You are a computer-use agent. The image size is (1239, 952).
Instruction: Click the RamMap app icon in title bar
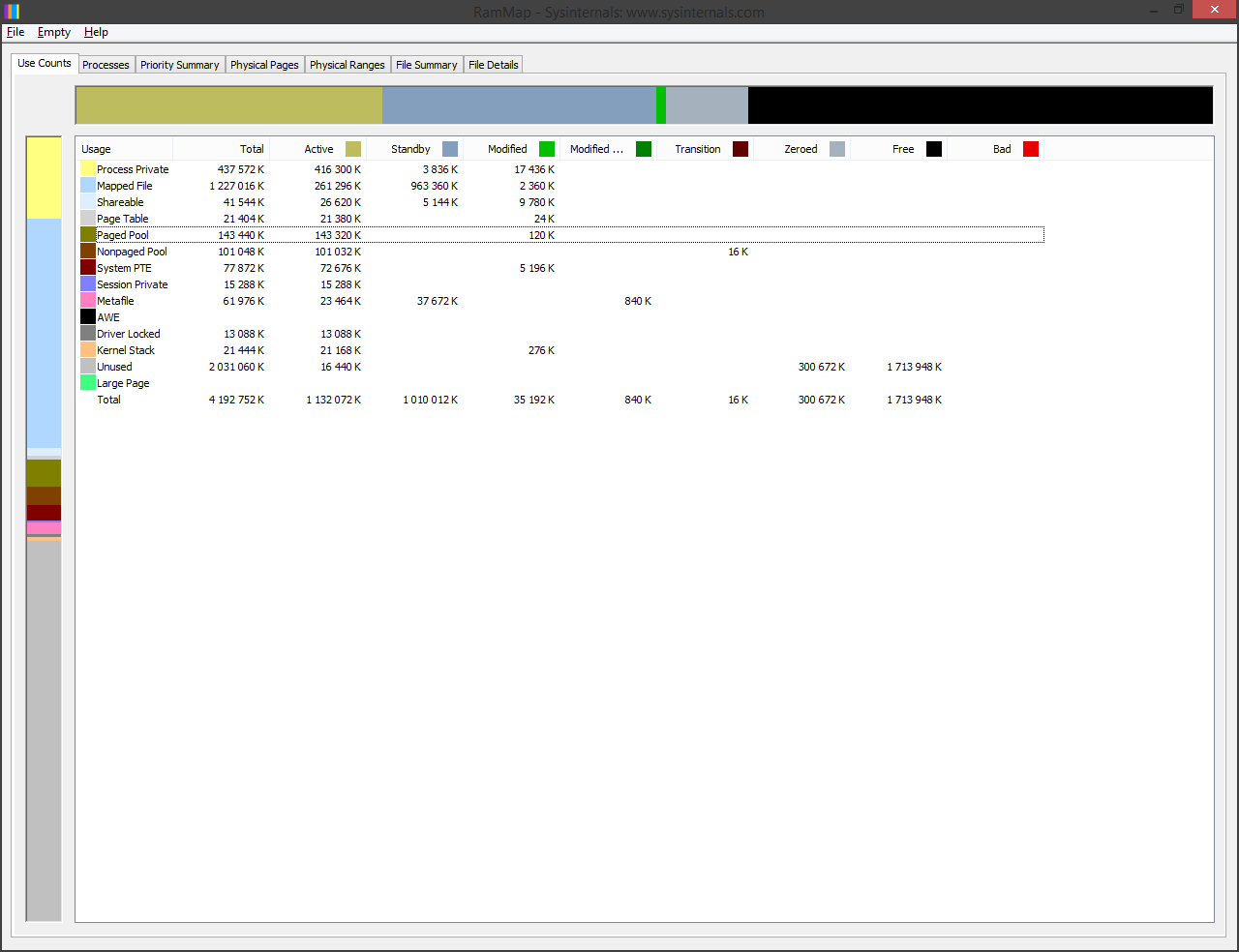point(12,12)
